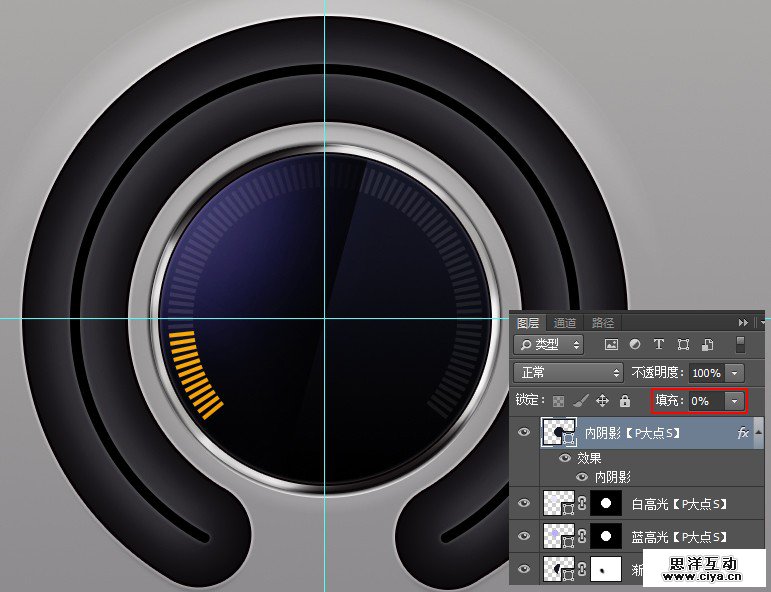Switch to the 路径 tab
Viewport: 771px width, 592px height.
coord(603,323)
